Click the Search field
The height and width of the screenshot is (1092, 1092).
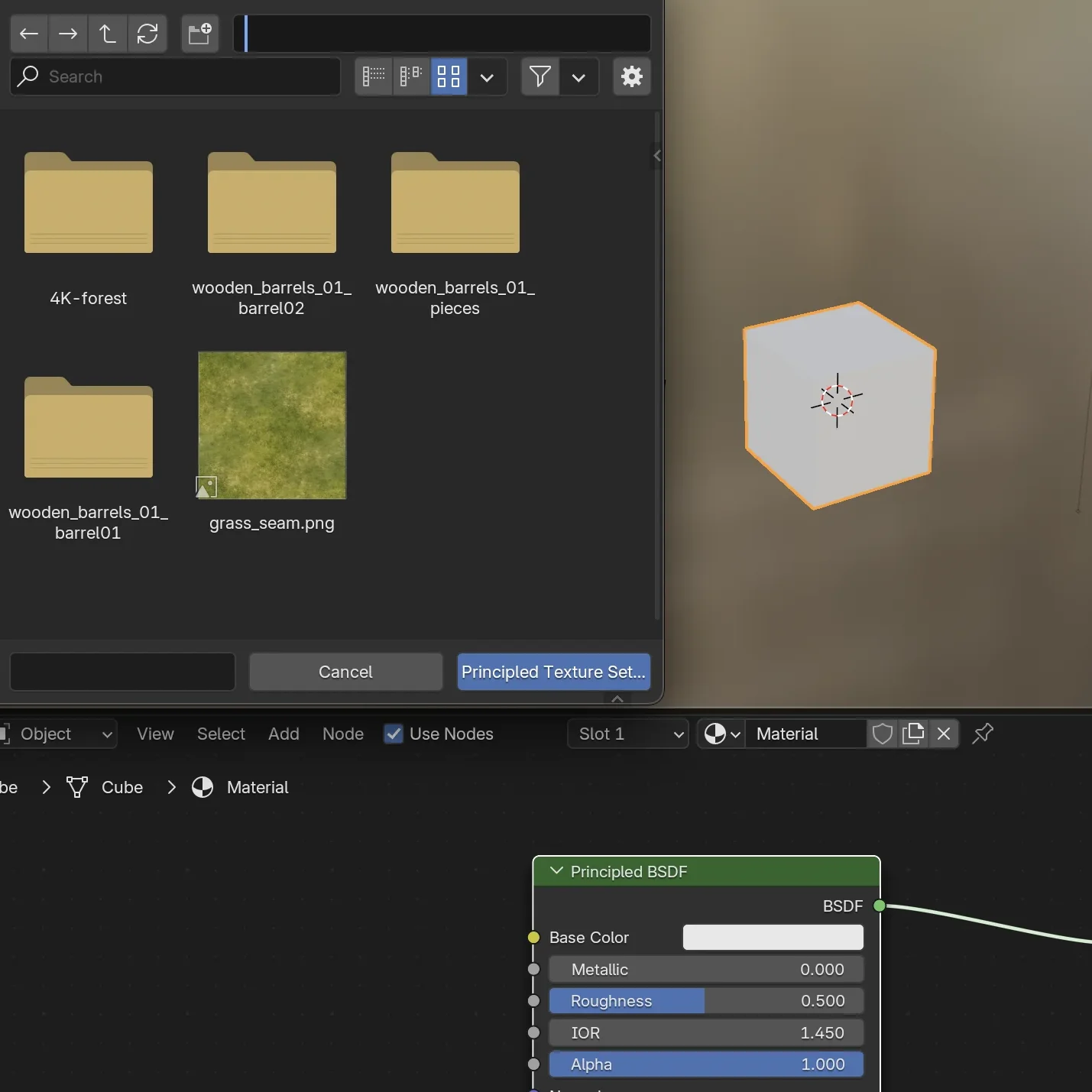[x=175, y=76]
